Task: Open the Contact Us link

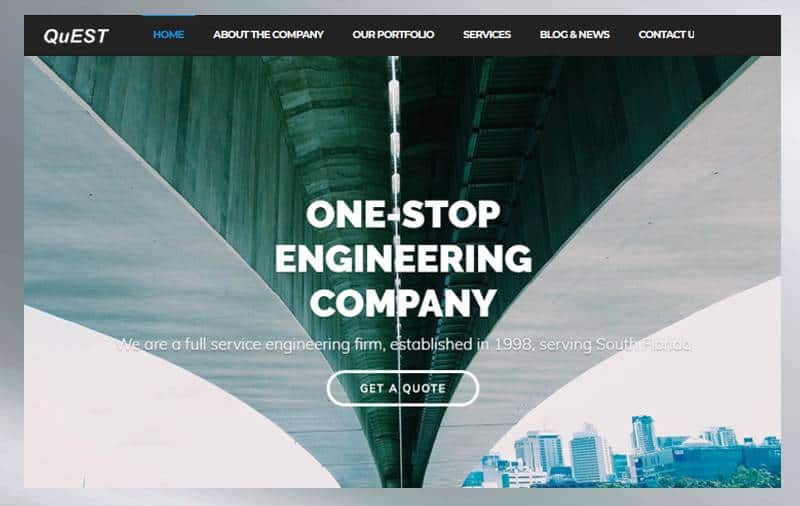Action: (666, 35)
